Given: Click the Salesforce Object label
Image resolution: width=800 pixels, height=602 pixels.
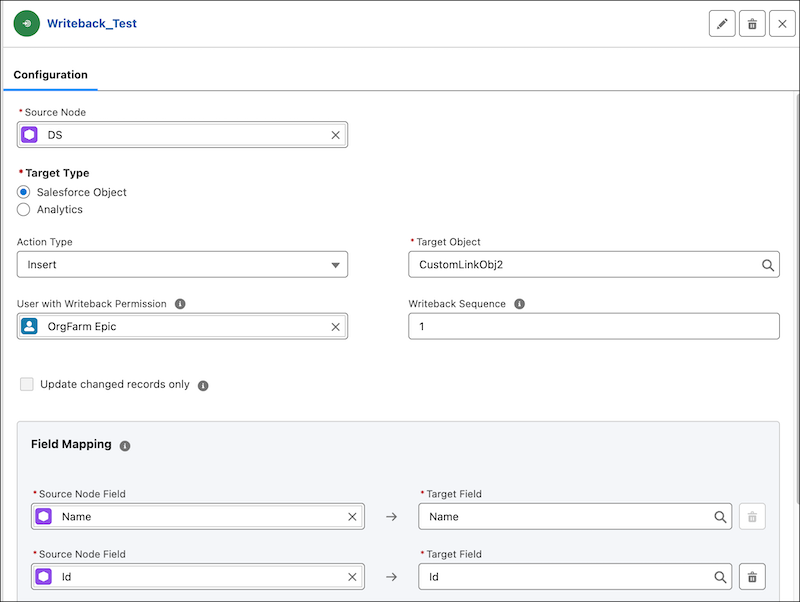Looking at the screenshot, I should click(82, 192).
